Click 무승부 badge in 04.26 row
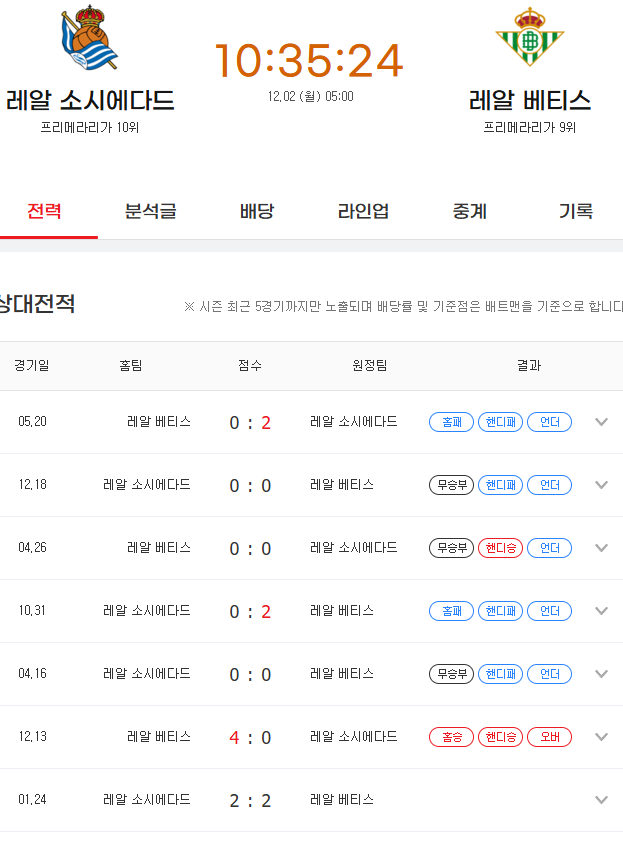This screenshot has height=841, width=623. (451, 548)
